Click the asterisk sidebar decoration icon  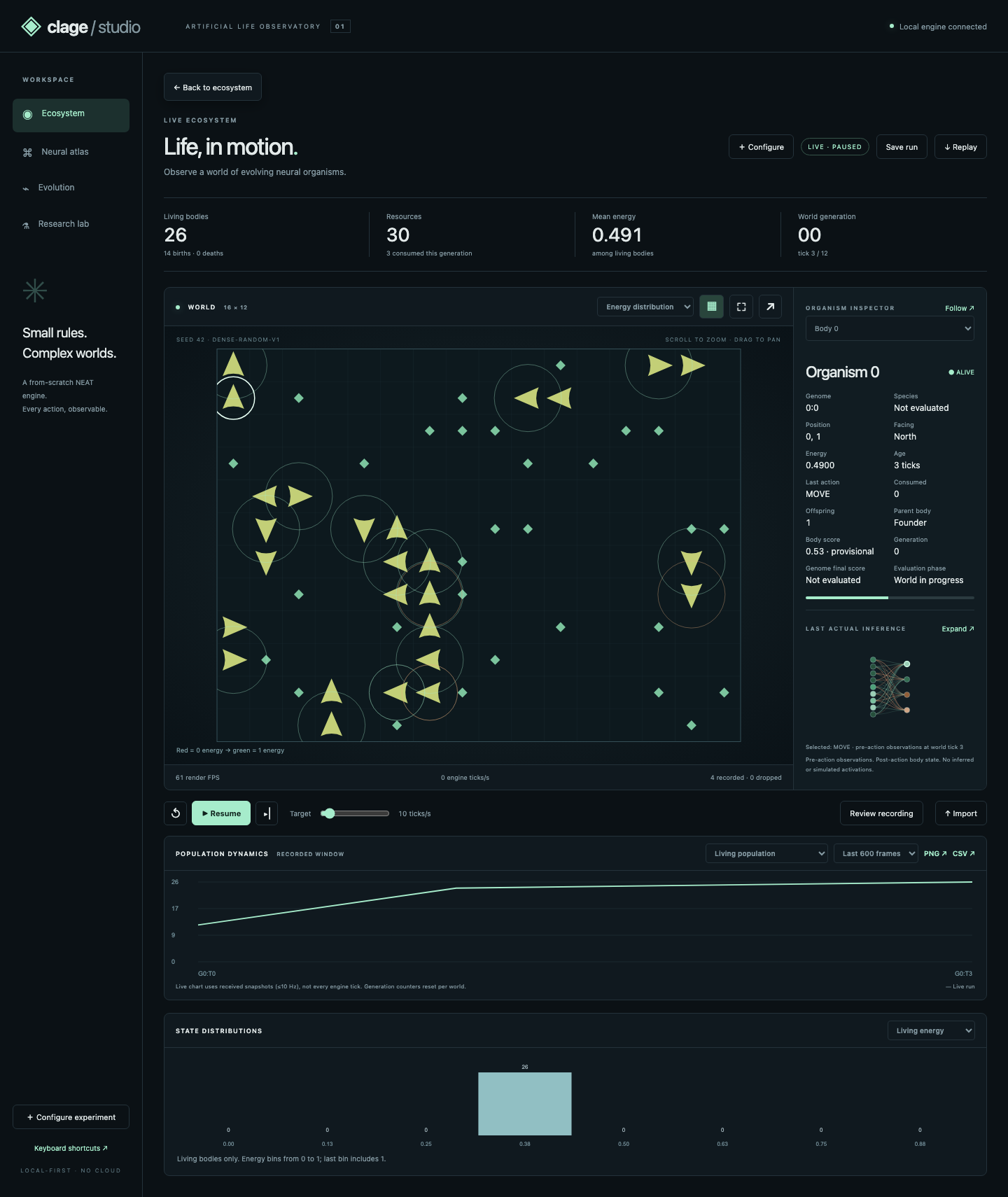[35, 290]
